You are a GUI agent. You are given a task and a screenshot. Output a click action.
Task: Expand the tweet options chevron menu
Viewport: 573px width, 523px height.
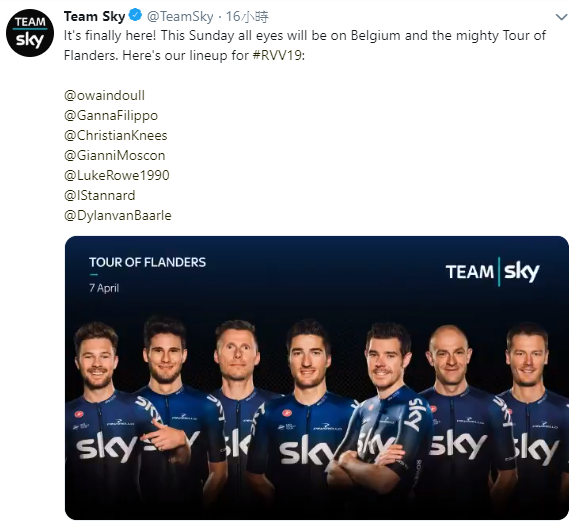[x=561, y=17]
